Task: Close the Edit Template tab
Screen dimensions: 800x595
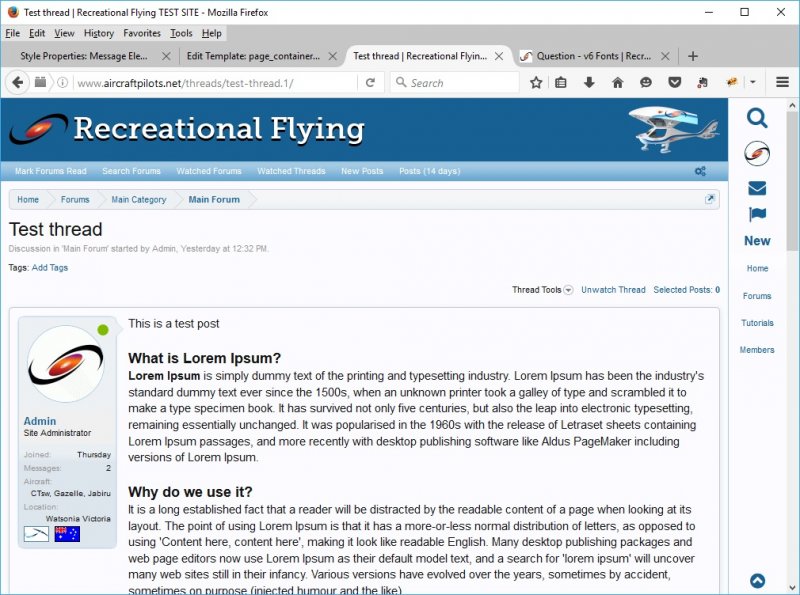Action: [332, 56]
